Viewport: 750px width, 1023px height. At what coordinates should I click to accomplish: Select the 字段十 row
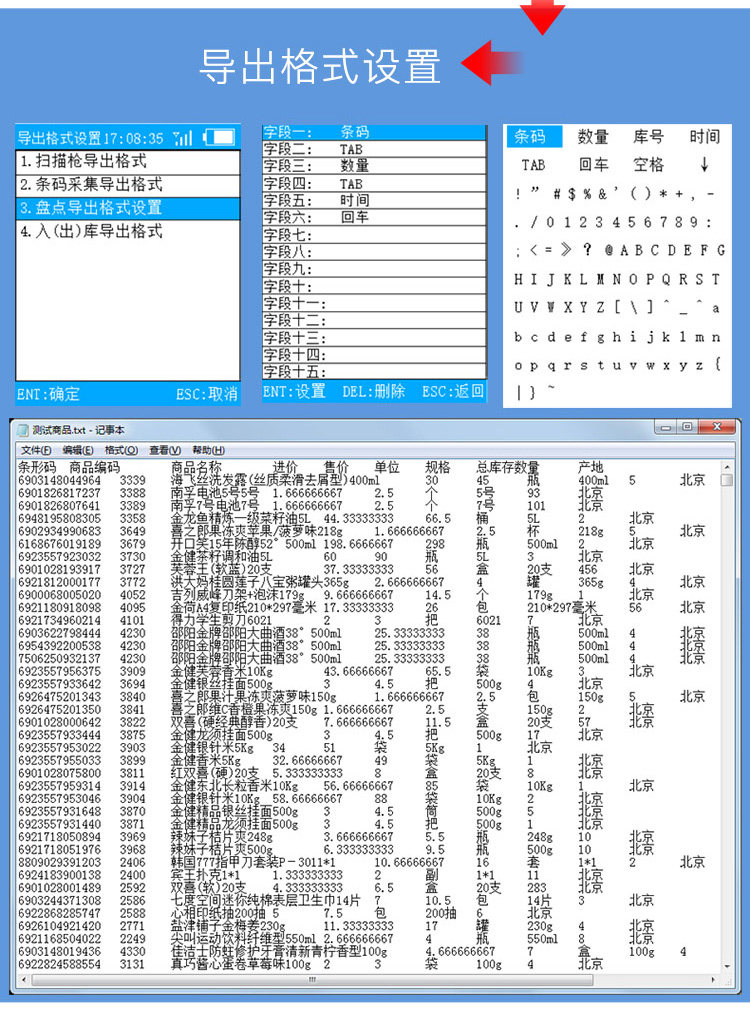point(374,286)
